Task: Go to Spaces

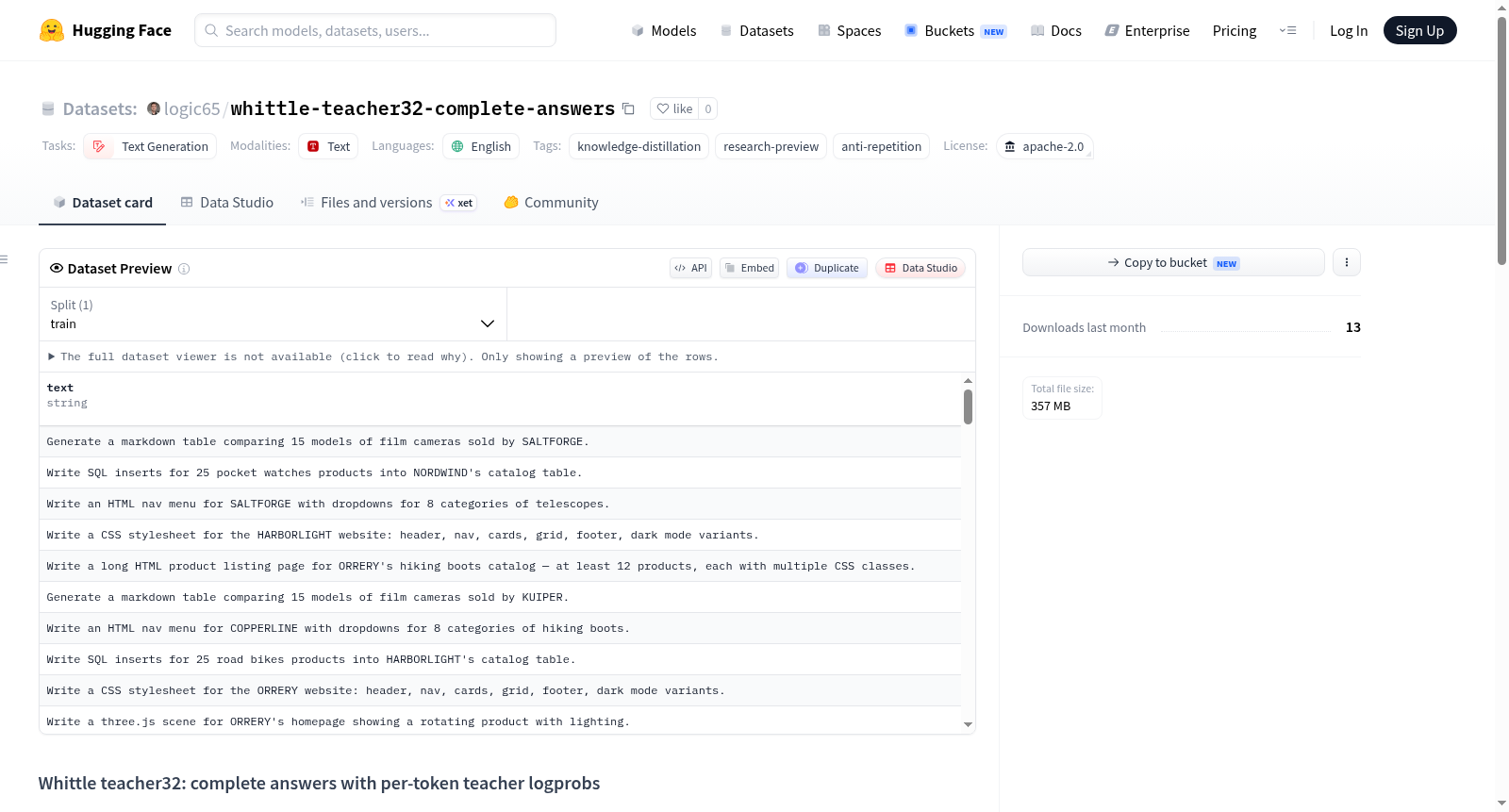Action: point(850,30)
